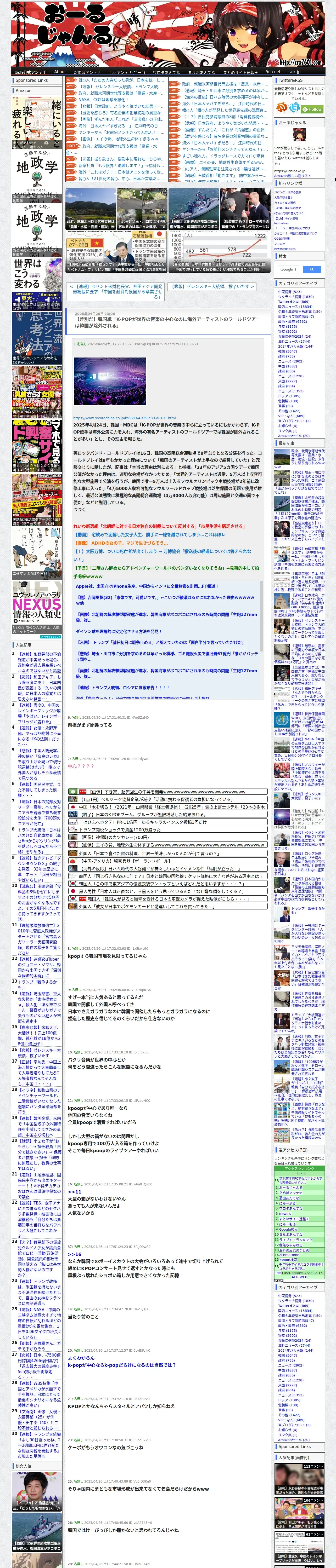Image resolution: width=336 pixels, height=1568 pixels.
Task: Open the 5ch.net nav link
Action: pos(273,71)
